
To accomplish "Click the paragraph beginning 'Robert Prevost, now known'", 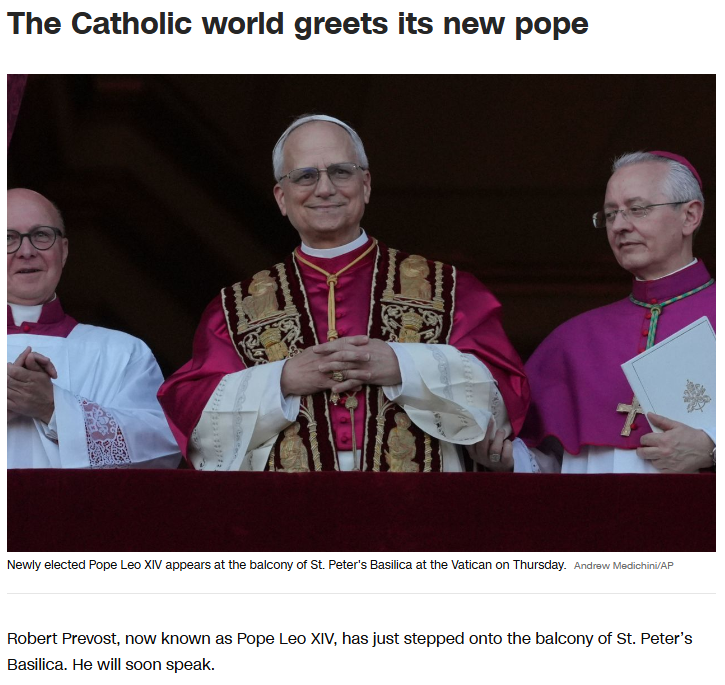I will (x=350, y=651).
